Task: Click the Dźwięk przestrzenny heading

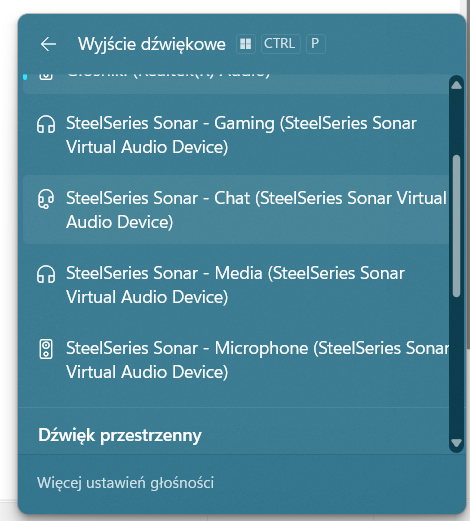Action: (120, 435)
